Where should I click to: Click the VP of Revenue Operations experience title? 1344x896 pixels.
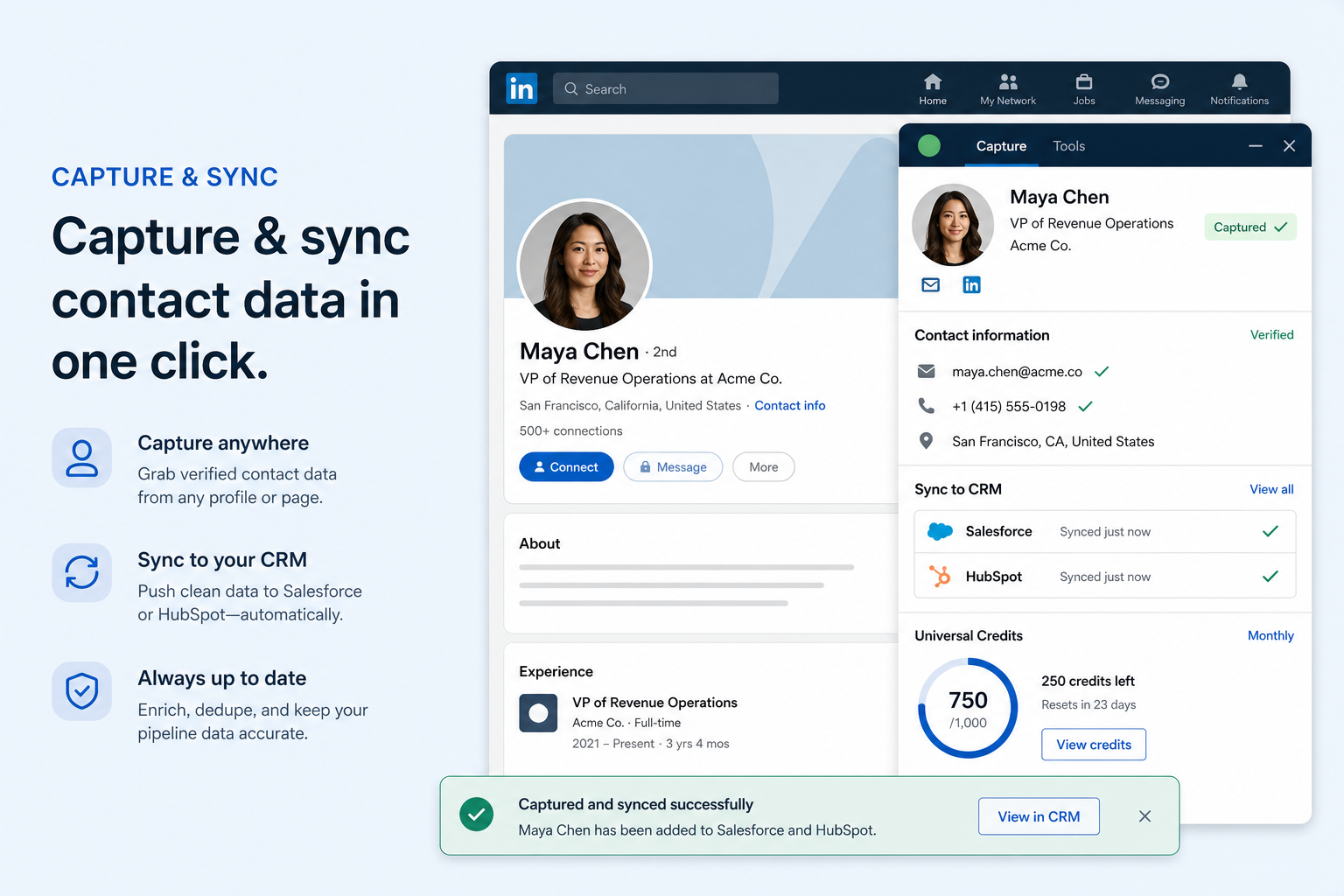(x=654, y=703)
